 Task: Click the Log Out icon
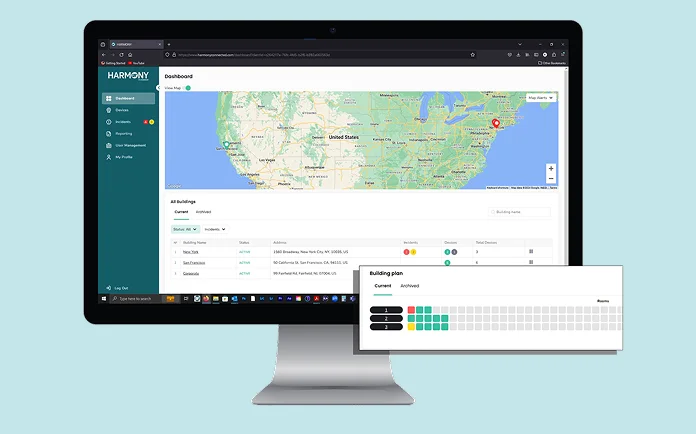108,288
